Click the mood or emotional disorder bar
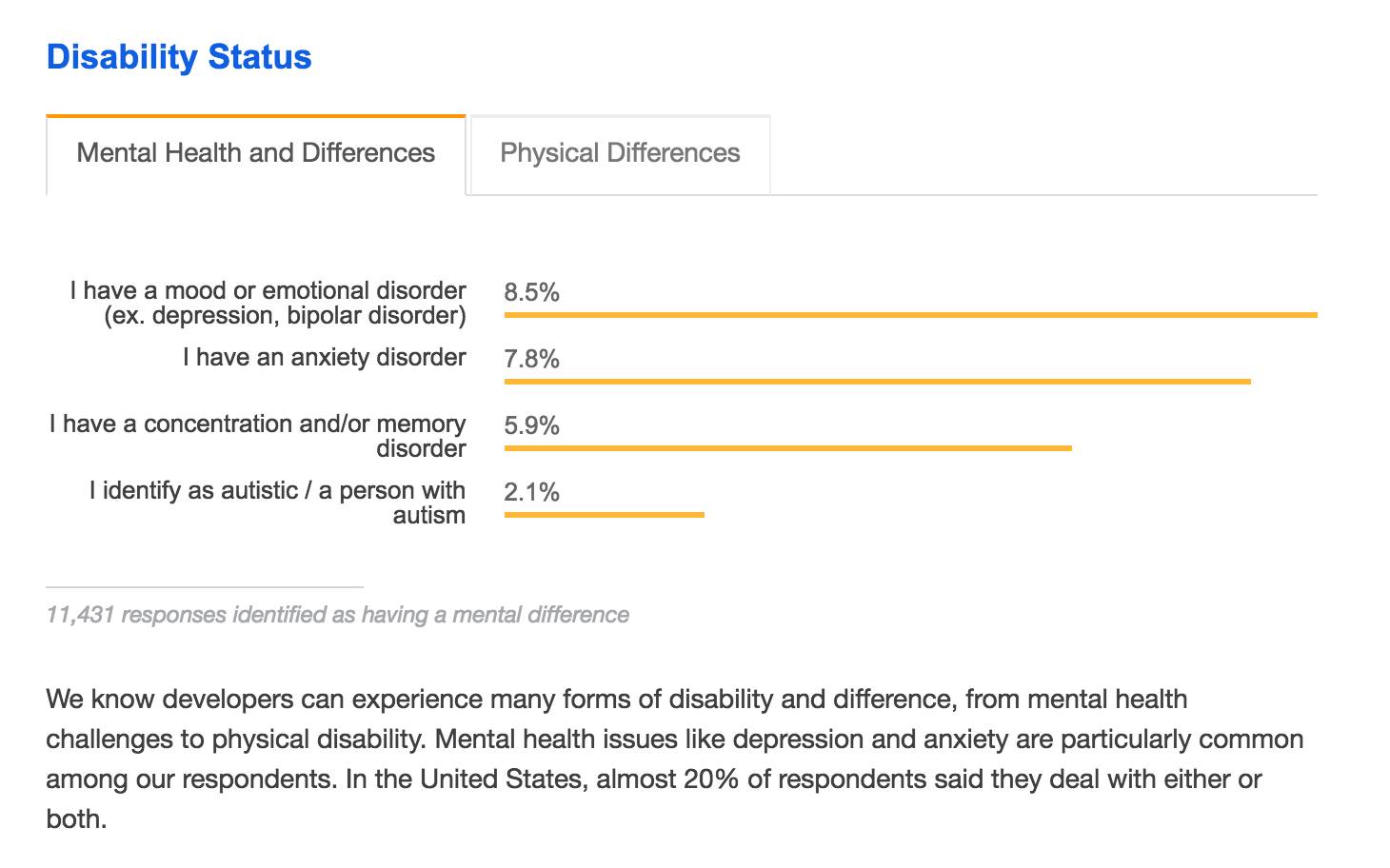Screen dimensions: 1390x868 [x=910, y=314]
